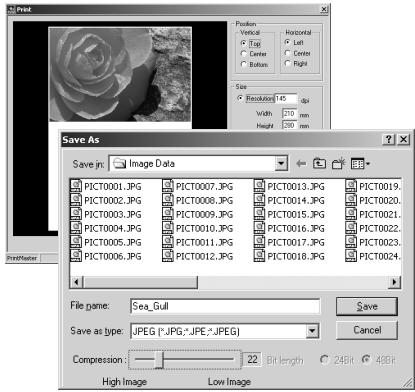Viewport: 415px width, 392px height.
Task: Select file icon of PICT0016.JPG
Action: [x=259, y=228]
